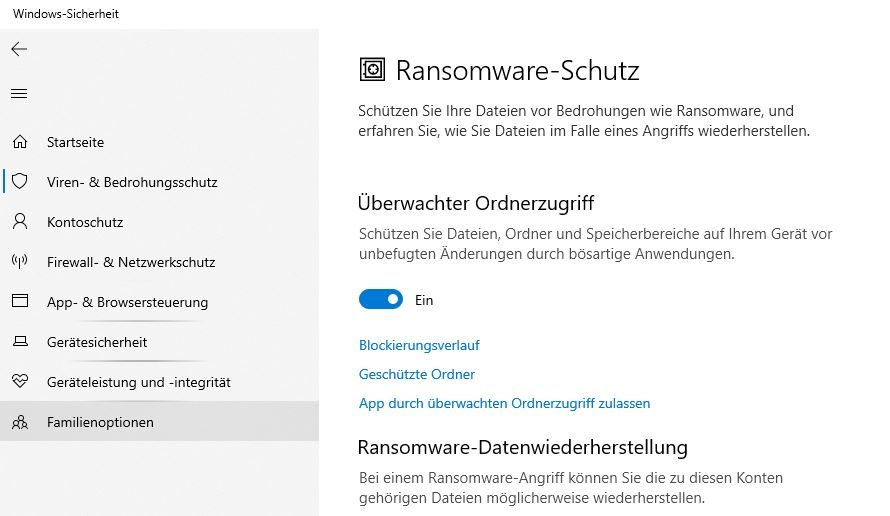Open the Blockierungsverlauf link
The width and height of the screenshot is (890, 516).
coord(419,345)
